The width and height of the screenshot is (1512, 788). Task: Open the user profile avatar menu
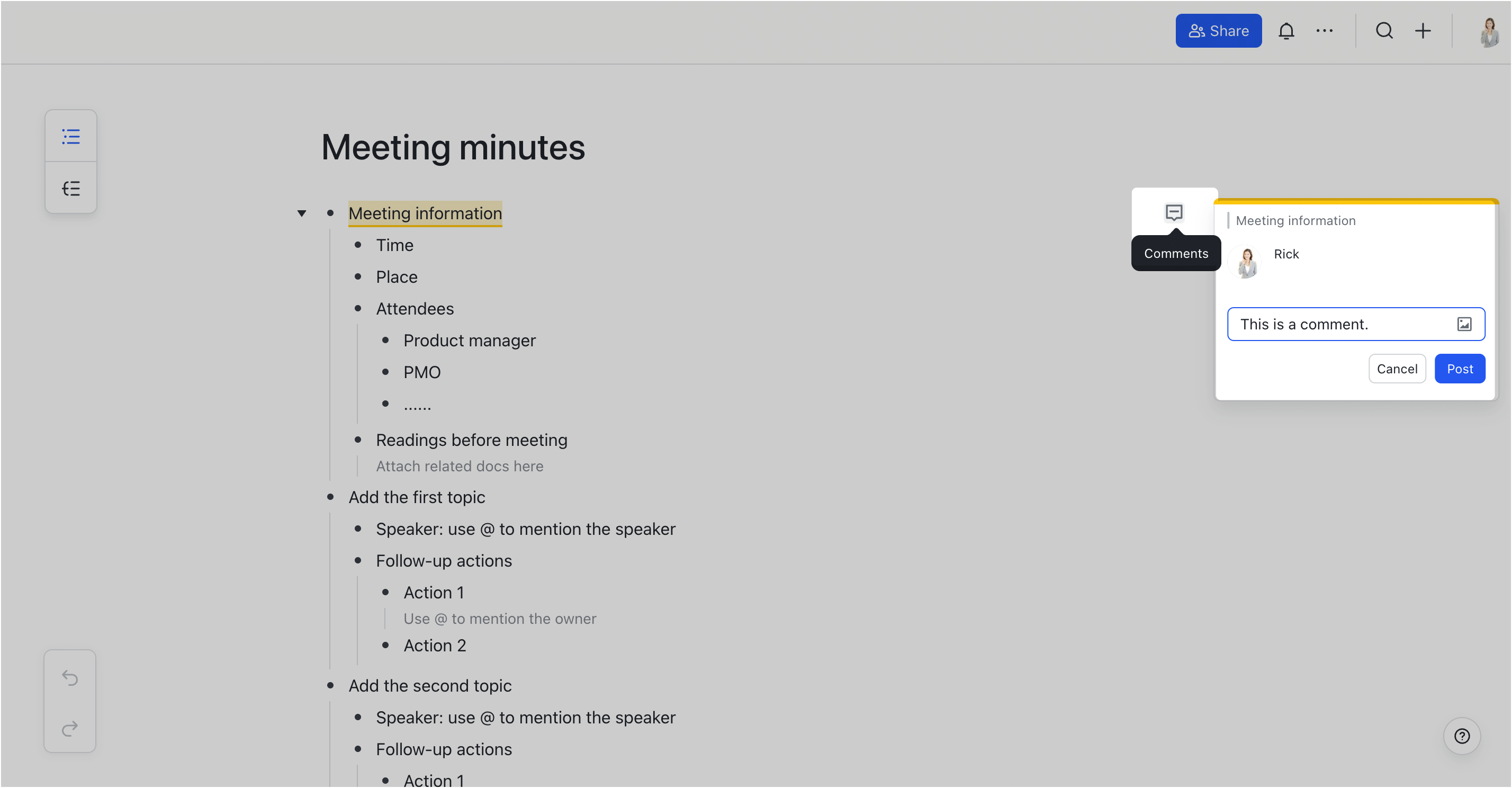(x=1489, y=32)
